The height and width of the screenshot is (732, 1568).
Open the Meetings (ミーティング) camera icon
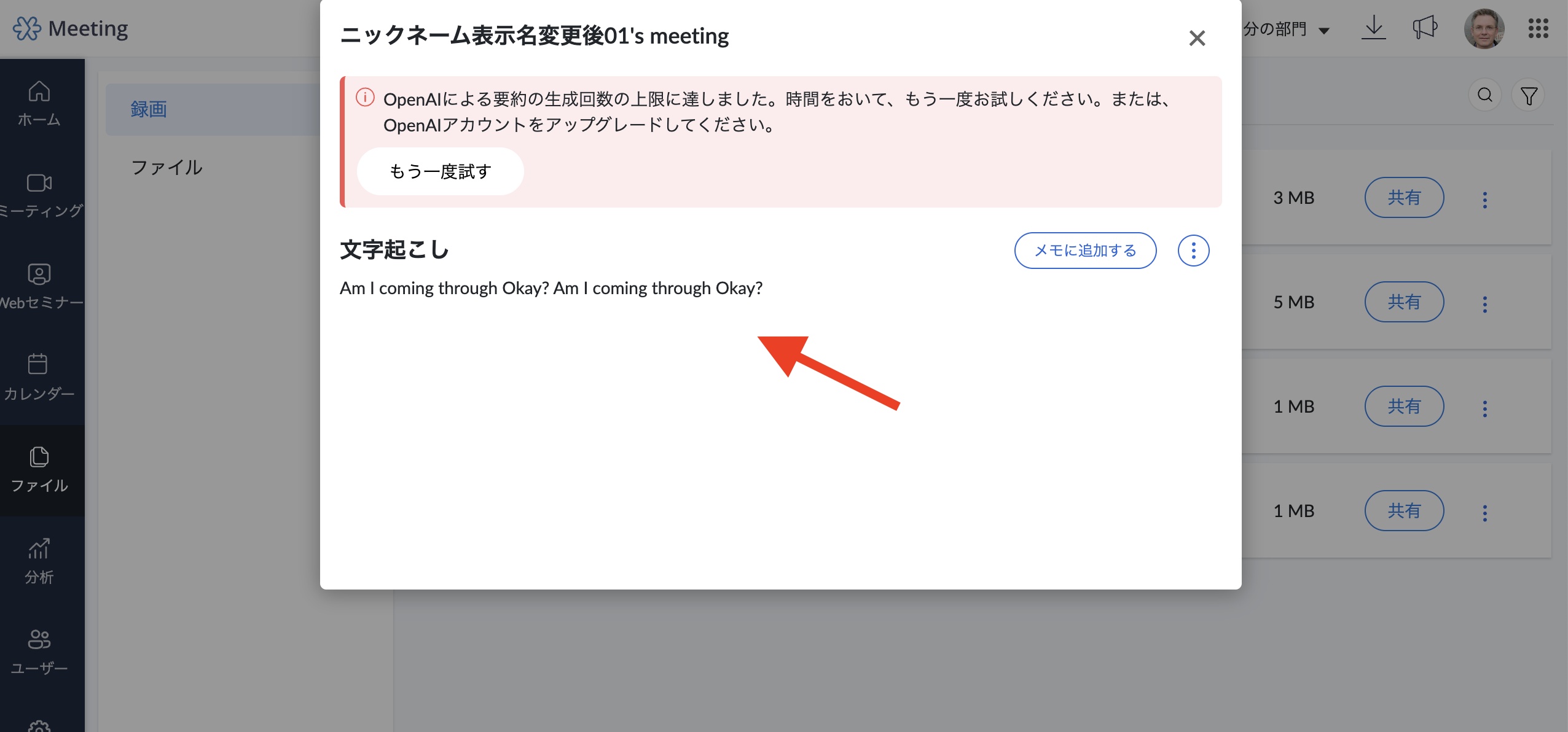click(x=39, y=183)
